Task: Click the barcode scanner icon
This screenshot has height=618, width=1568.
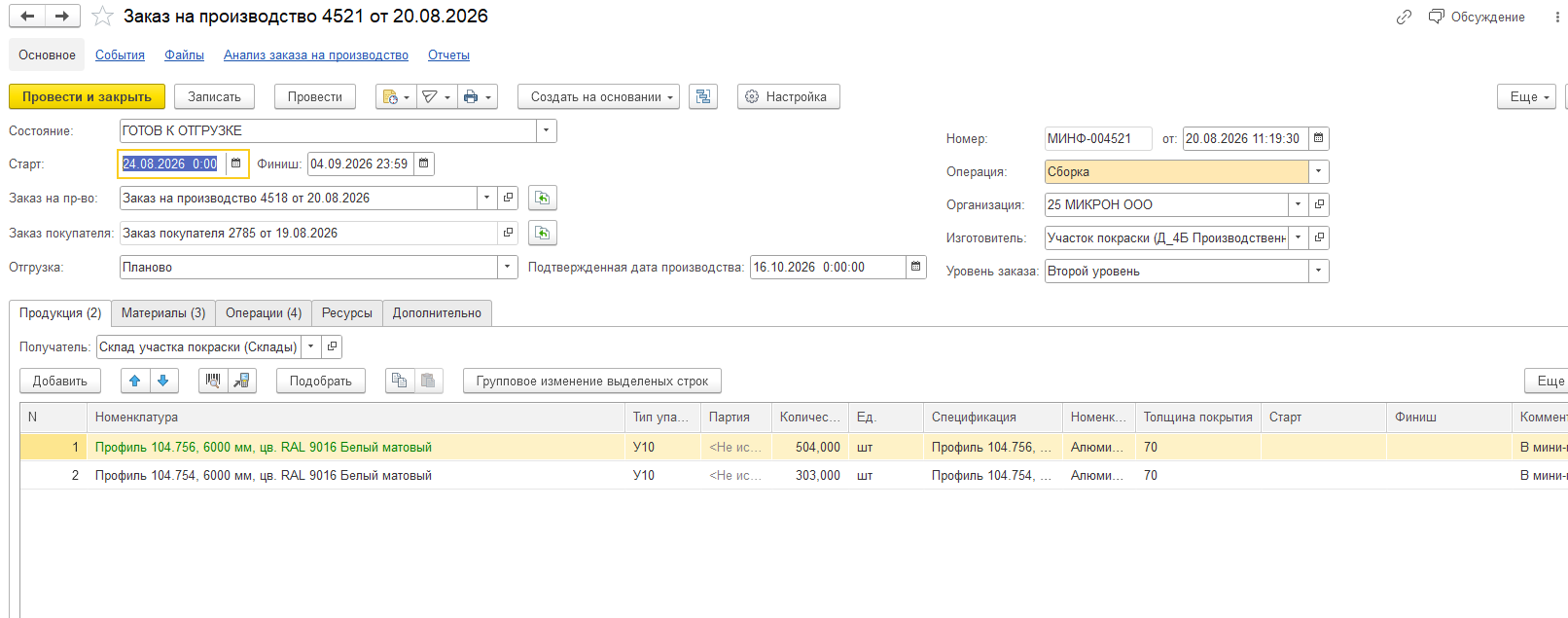Action: click(213, 381)
